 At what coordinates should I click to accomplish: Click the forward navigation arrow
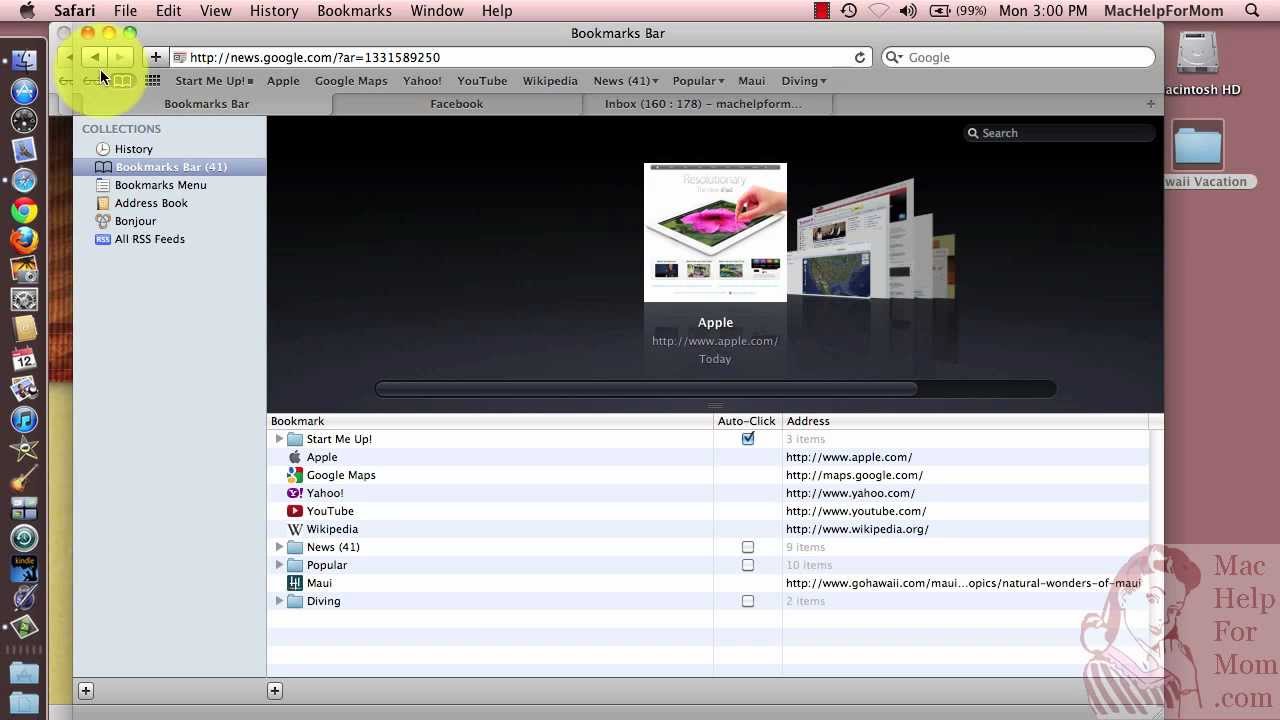click(x=120, y=57)
